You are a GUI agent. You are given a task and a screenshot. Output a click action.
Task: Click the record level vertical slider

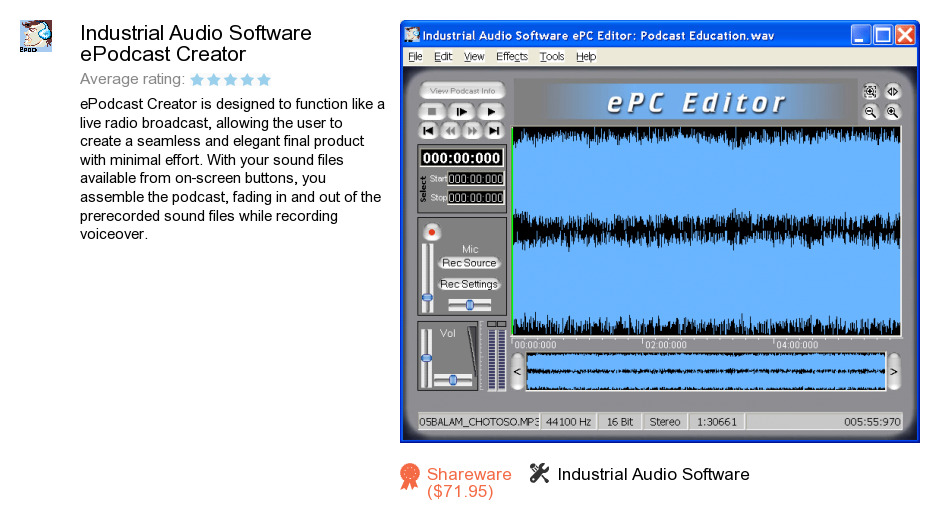pos(427,278)
